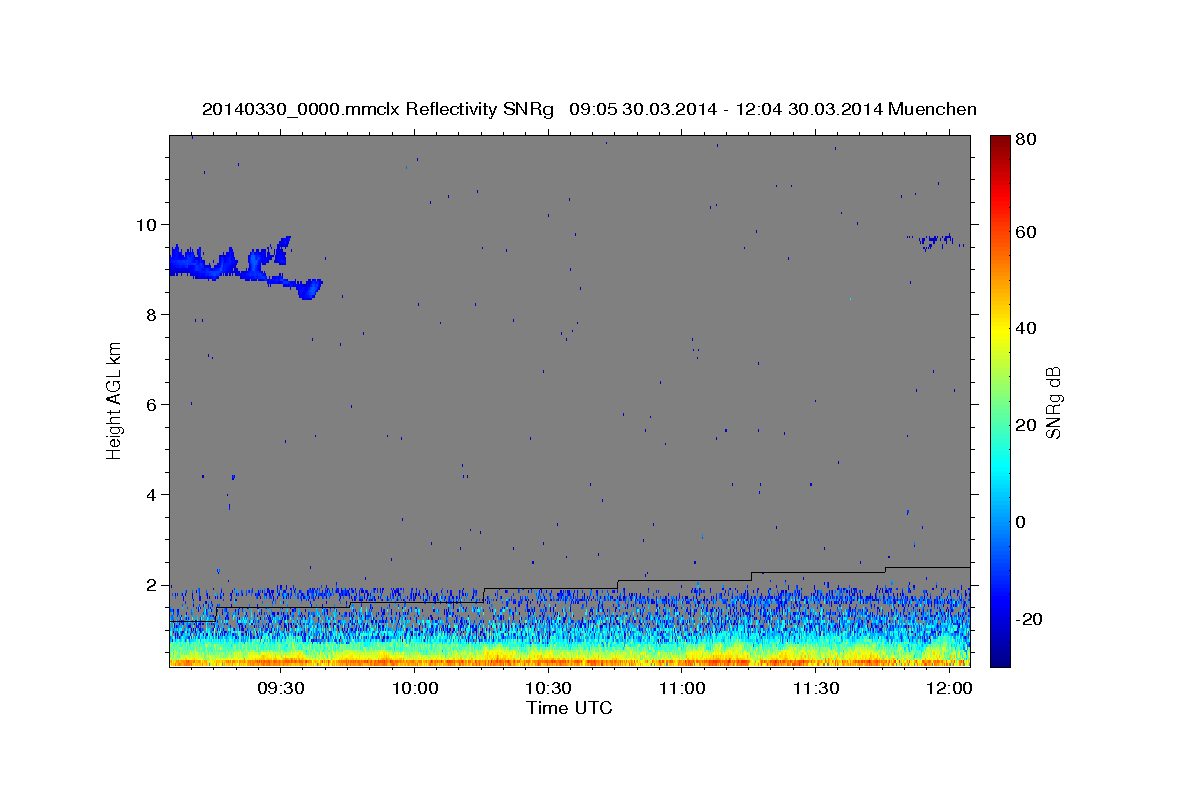Select the 'Height AGL km' axis label
Image resolution: width=1200 pixels, height=800 pixels.
115,400
